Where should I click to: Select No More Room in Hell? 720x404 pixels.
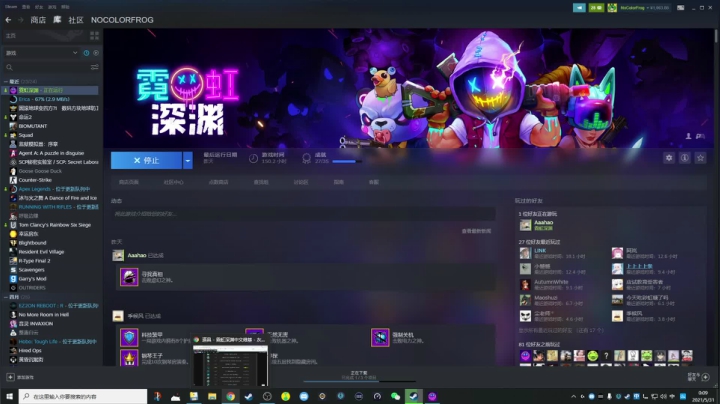(43, 315)
